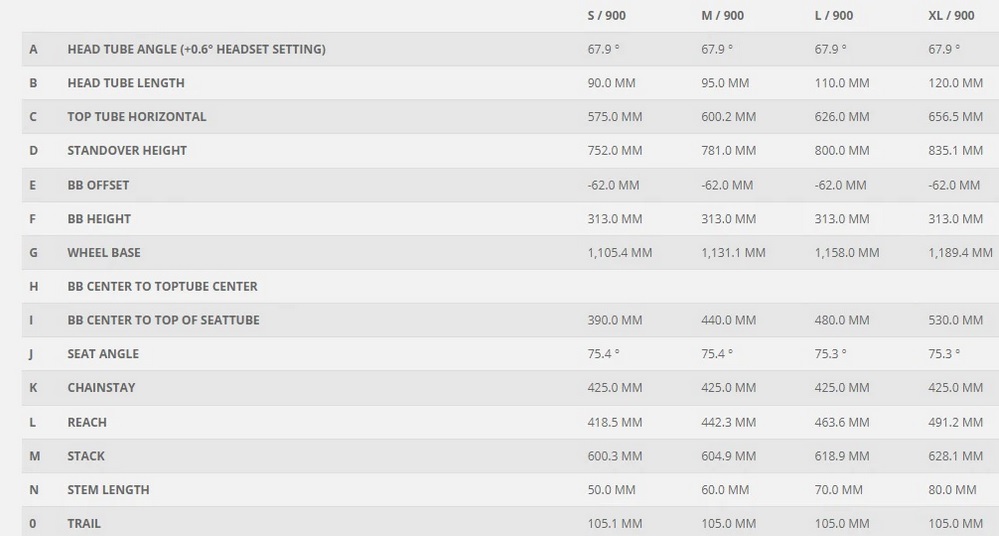Select the Seat Angle row label

click(x=103, y=354)
